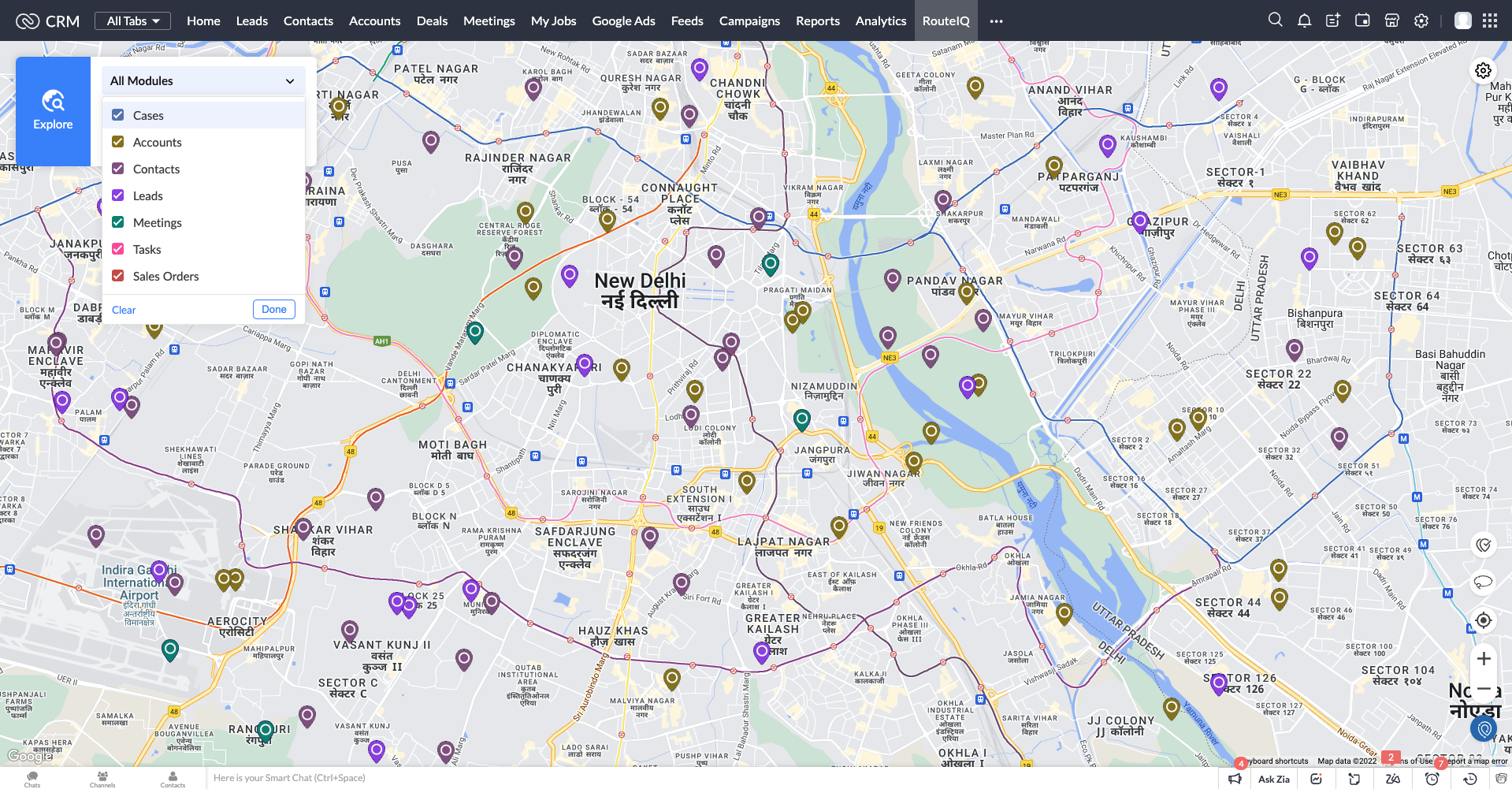Open the stacked windows icon in bottom bar
Viewport: 1512px width, 789px height.
tap(1502, 779)
